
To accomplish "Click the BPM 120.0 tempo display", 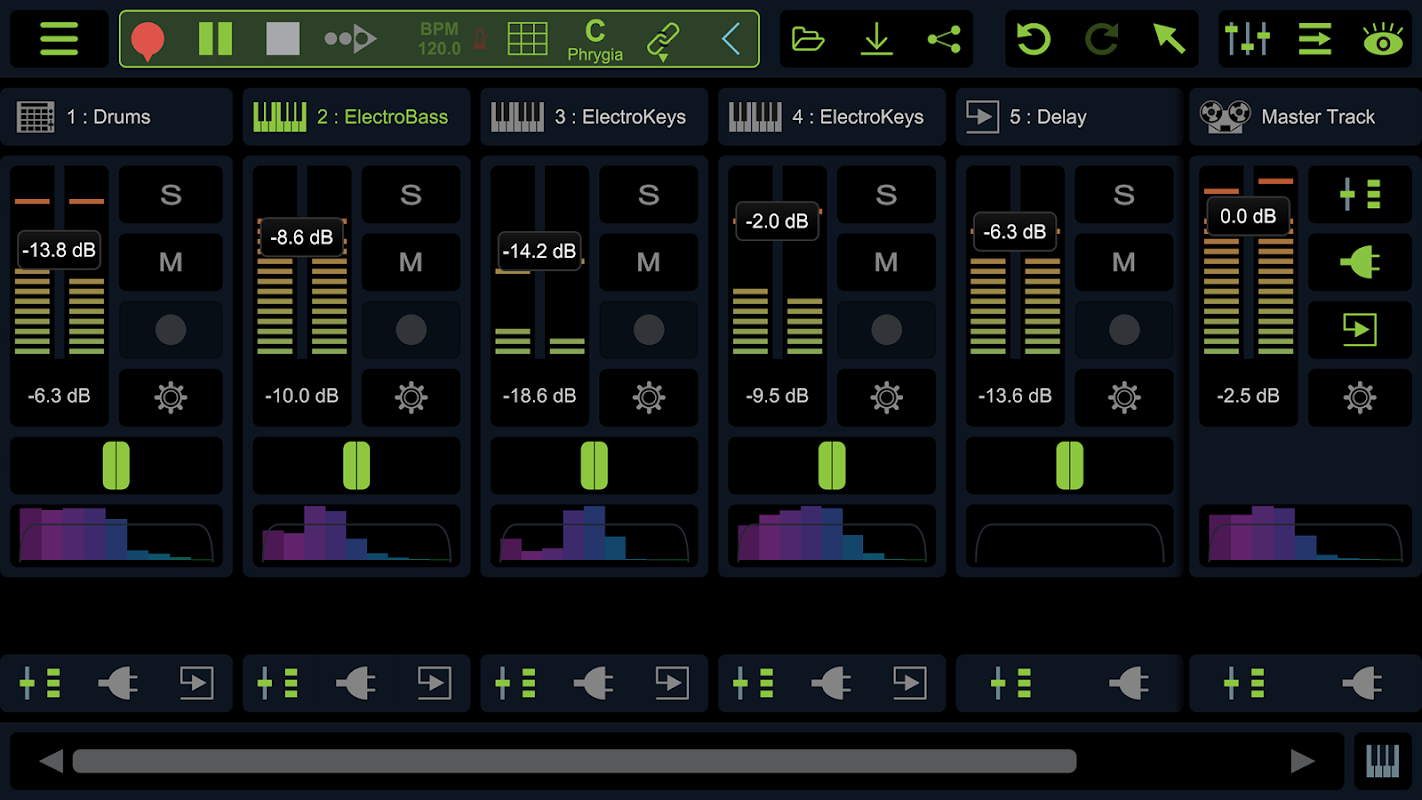I will pyautogui.click(x=439, y=40).
